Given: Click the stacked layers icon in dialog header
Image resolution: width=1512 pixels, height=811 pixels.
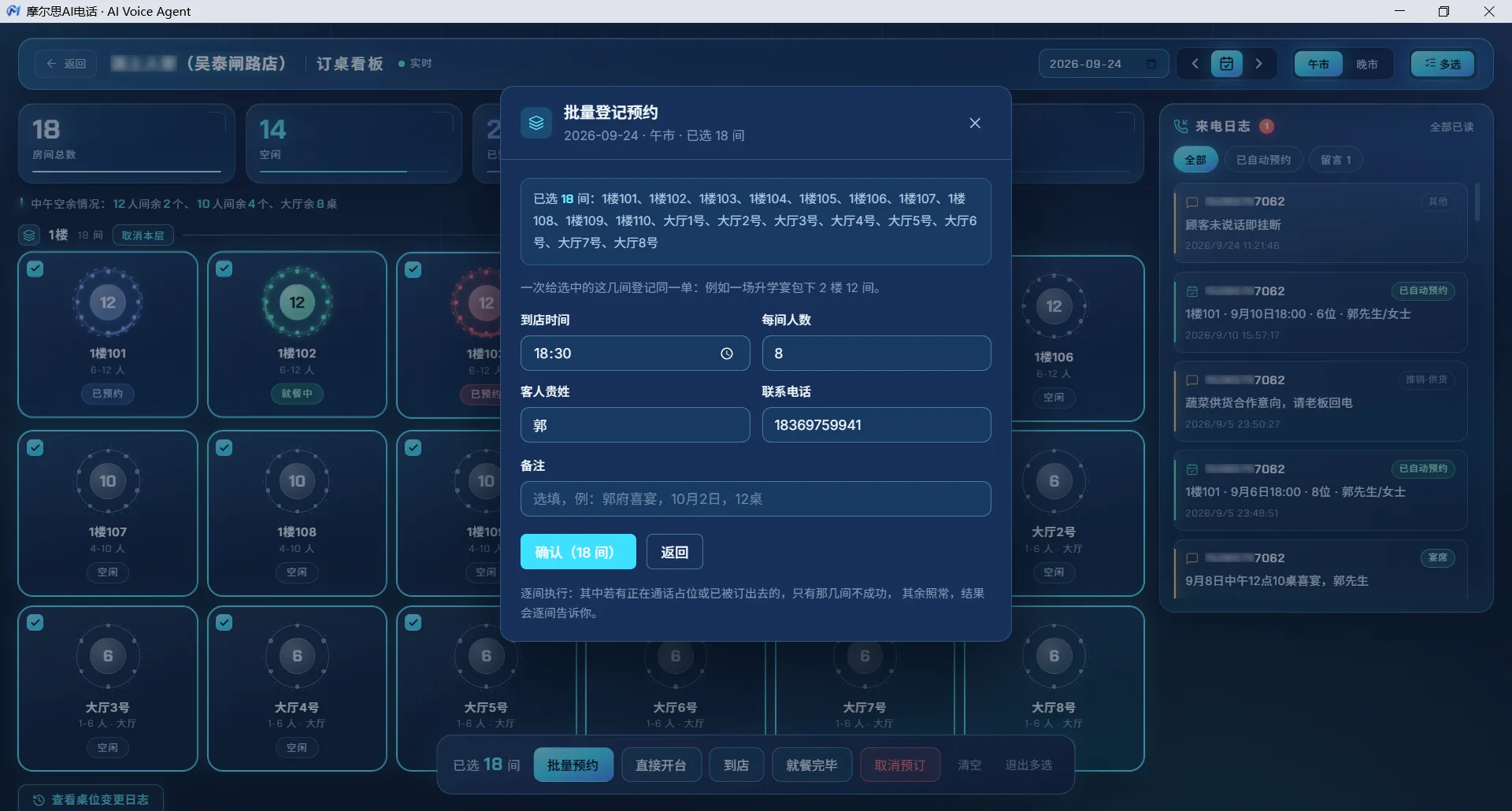Looking at the screenshot, I should click(x=536, y=123).
